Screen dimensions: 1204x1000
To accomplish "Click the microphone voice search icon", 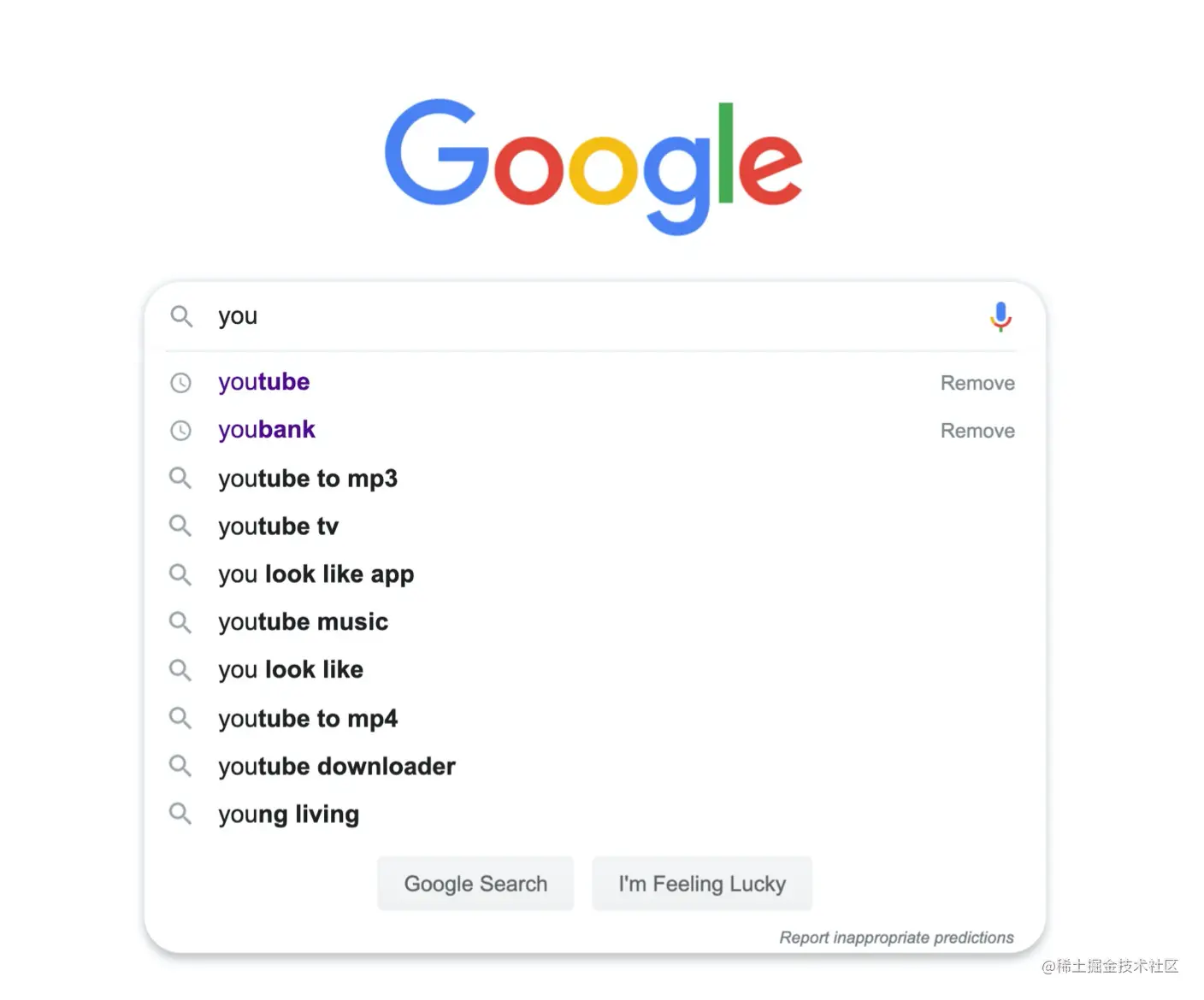I will tap(1000, 316).
